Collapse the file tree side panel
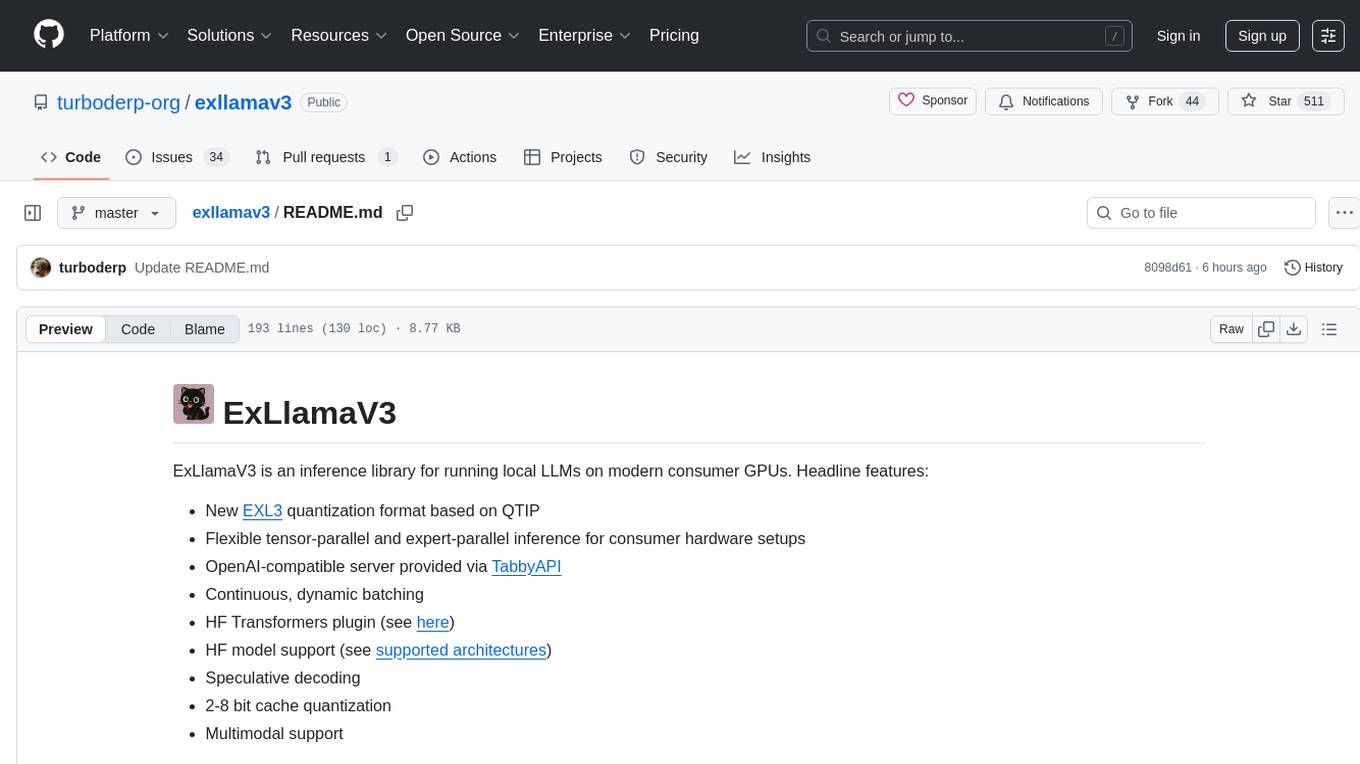 click(33, 213)
